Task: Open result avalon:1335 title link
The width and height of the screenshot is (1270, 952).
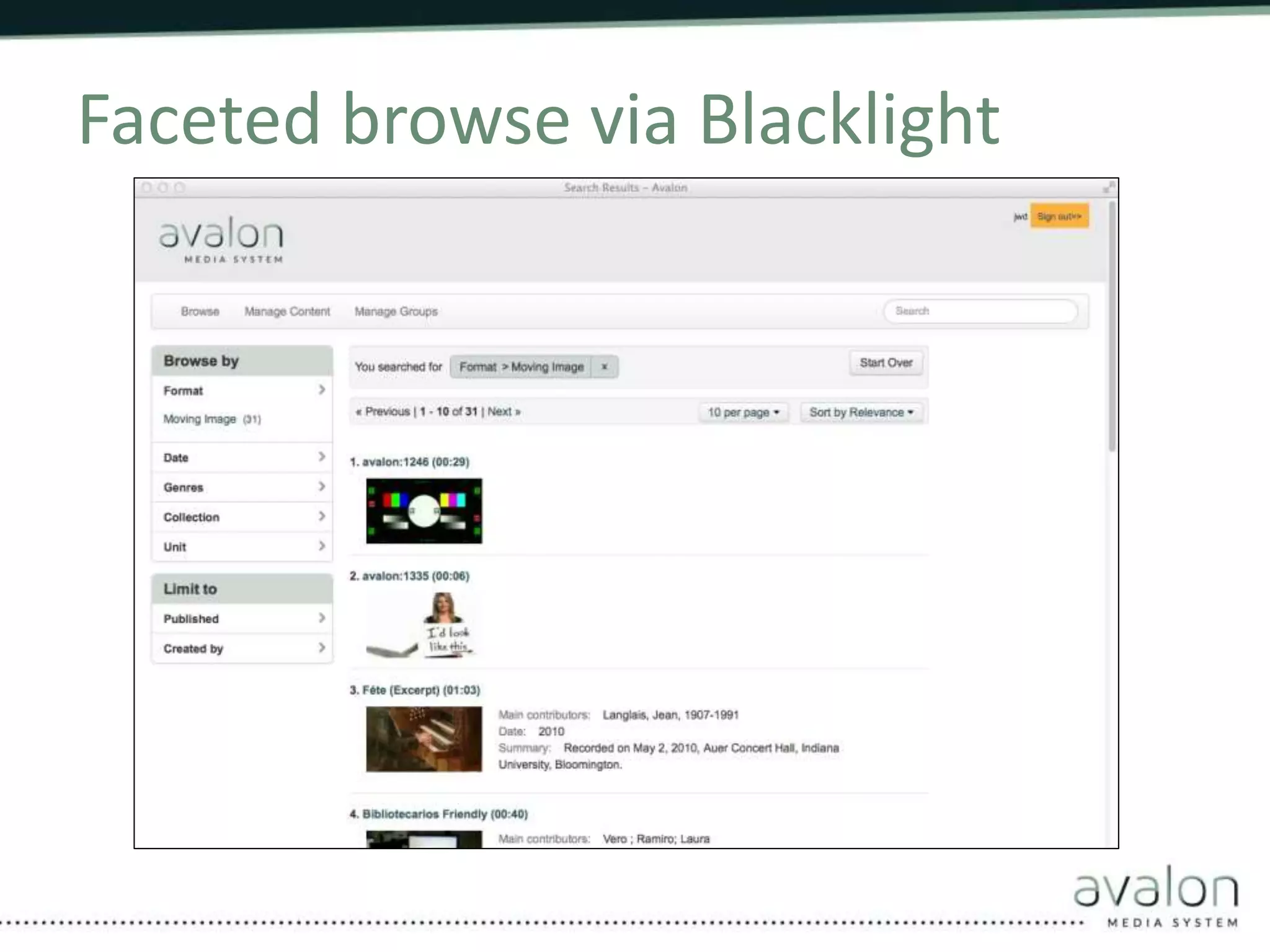Action: [x=415, y=576]
